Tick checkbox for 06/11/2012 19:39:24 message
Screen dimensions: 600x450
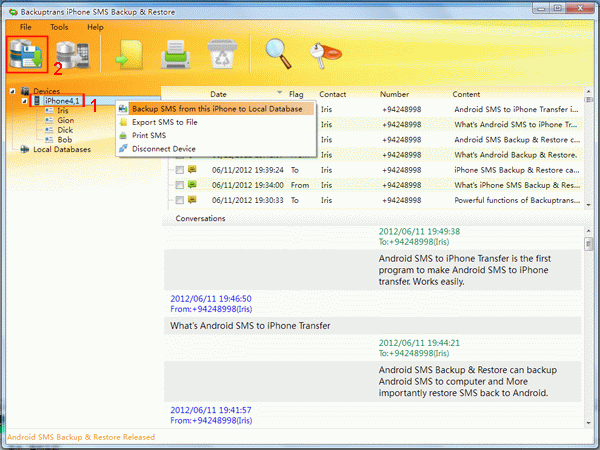[179, 170]
